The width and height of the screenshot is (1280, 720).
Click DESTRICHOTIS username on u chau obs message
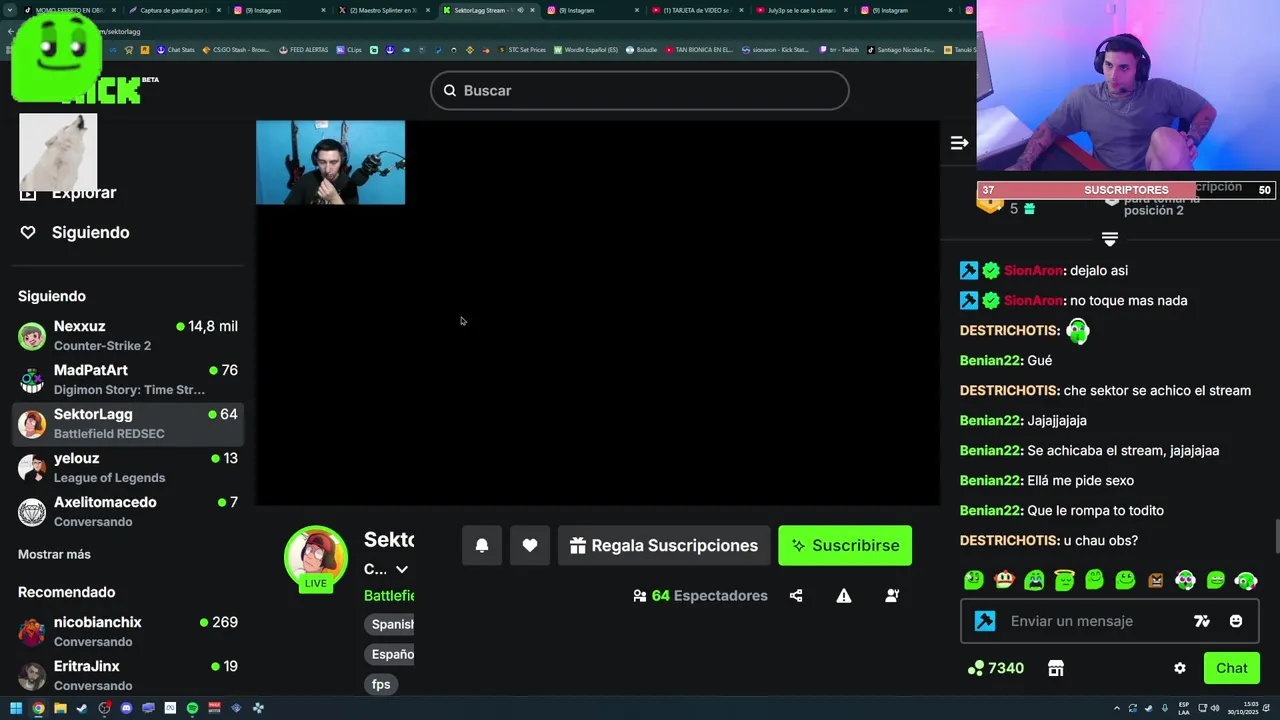click(x=1009, y=541)
